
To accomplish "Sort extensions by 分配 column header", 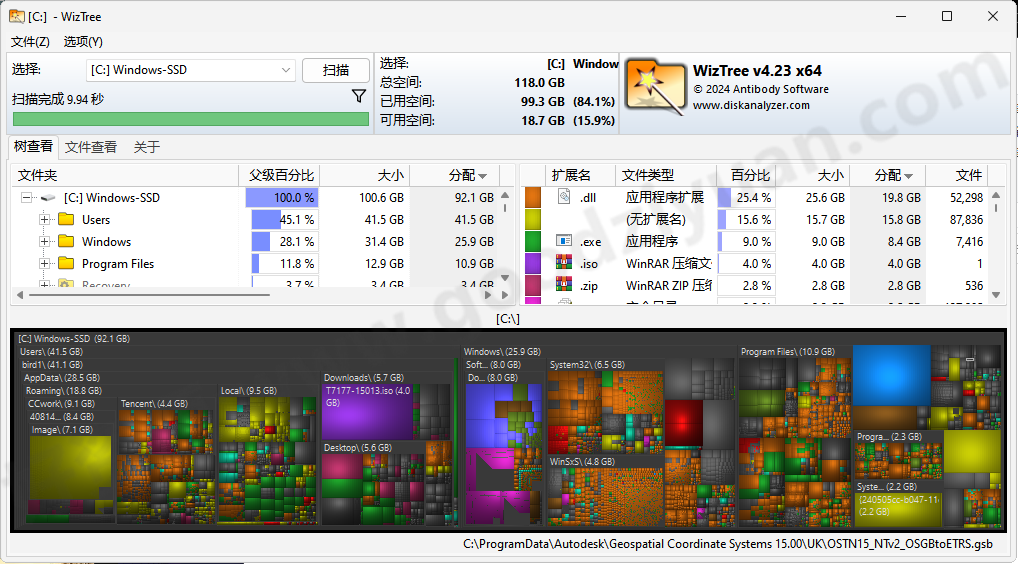I will click(888, 175).
